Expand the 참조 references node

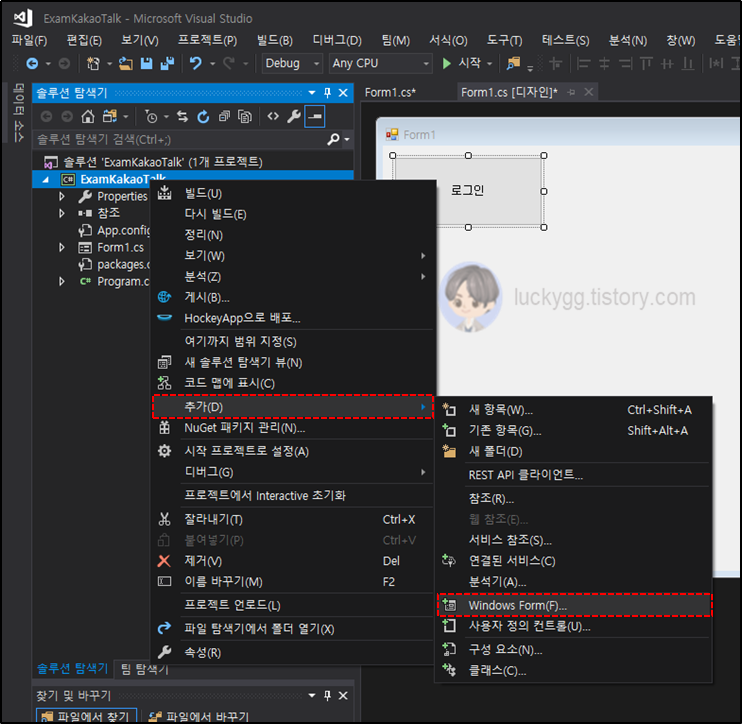[x=62, y=213]
